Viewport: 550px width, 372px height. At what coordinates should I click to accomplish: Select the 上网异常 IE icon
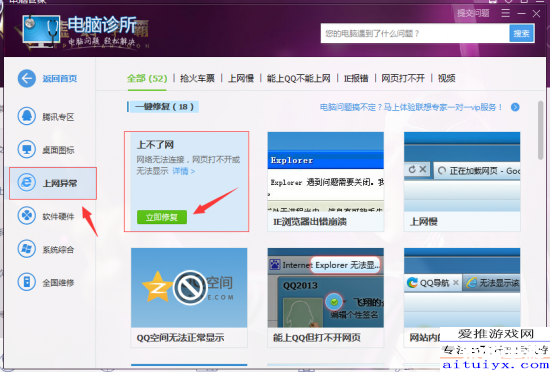[x=27, y=183]
